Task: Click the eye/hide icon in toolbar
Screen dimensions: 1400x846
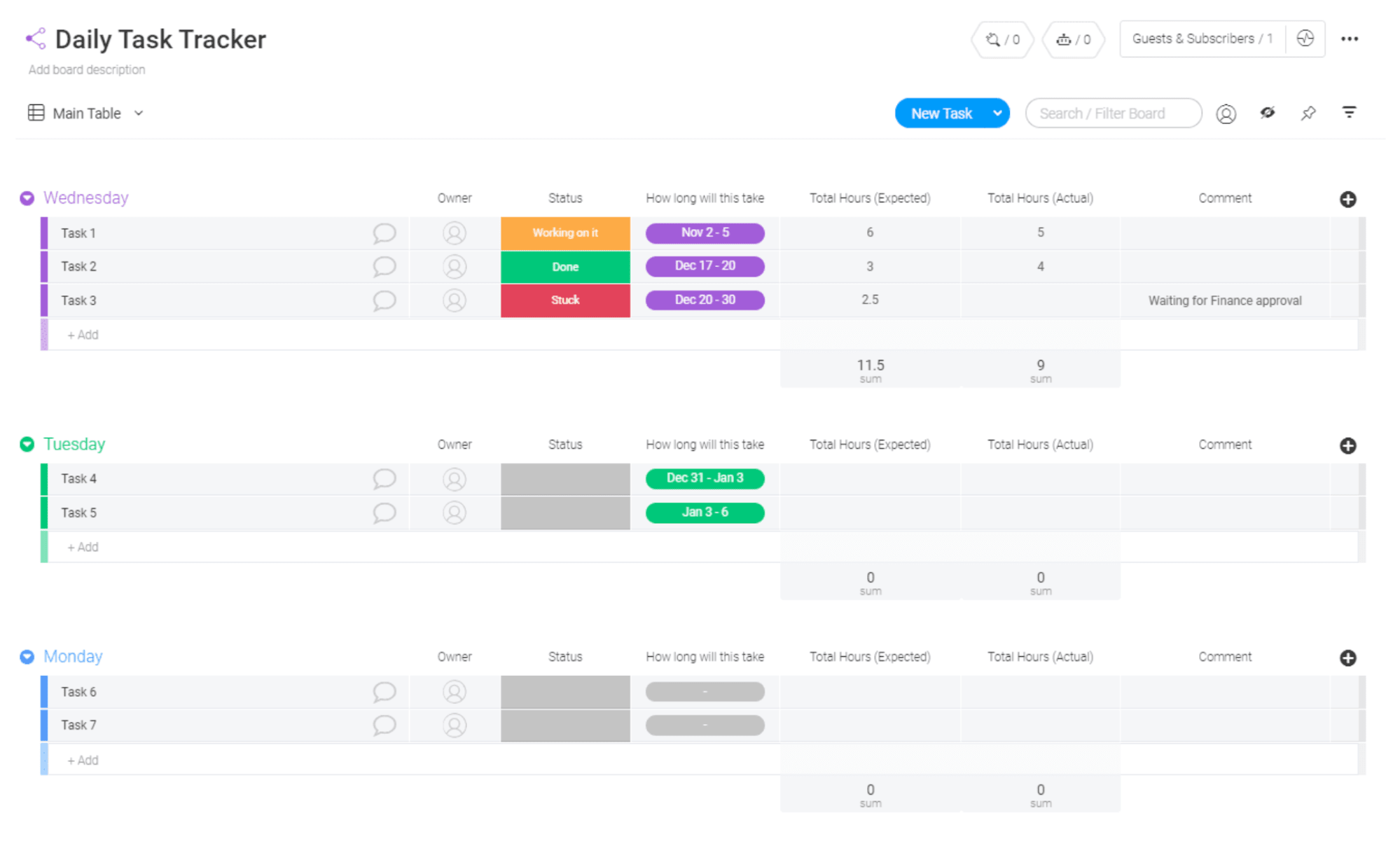Action: pyautogui.click(x=1267, y=113)
